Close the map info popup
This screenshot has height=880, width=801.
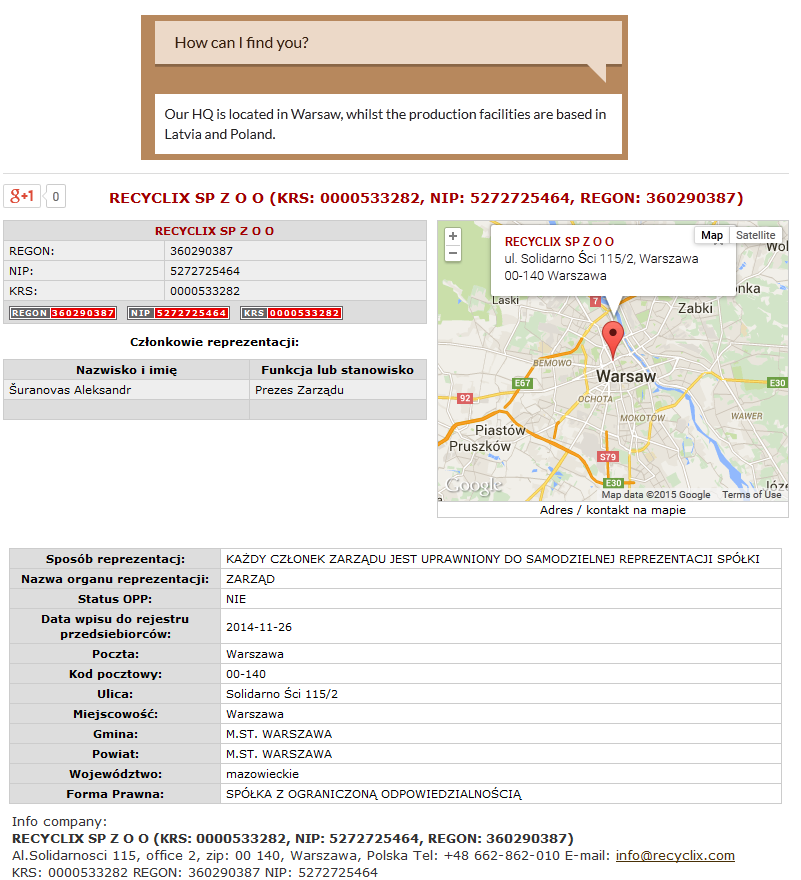[x=718, y=242]
